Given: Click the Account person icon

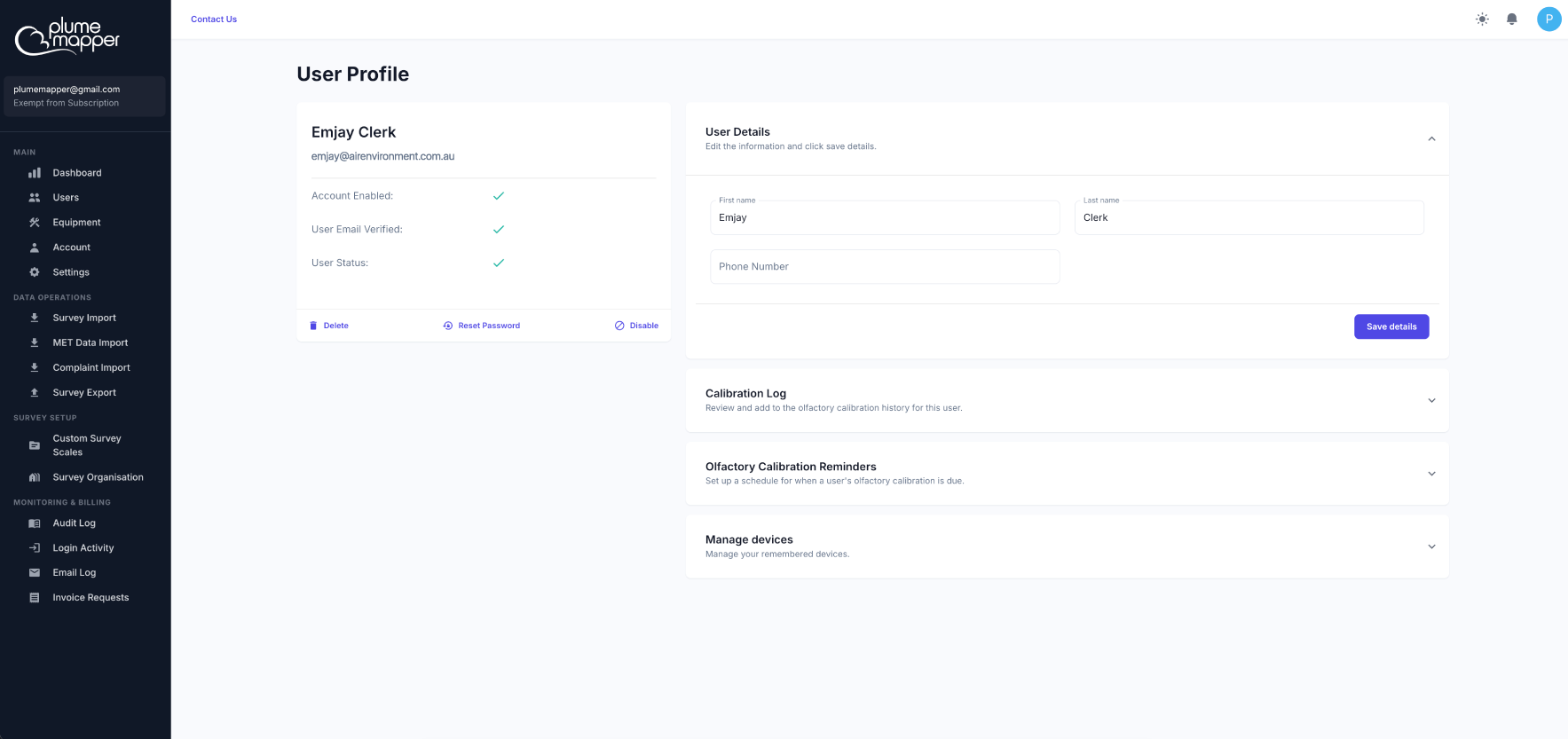Looking at the screenshot, I should coord(35,248).
